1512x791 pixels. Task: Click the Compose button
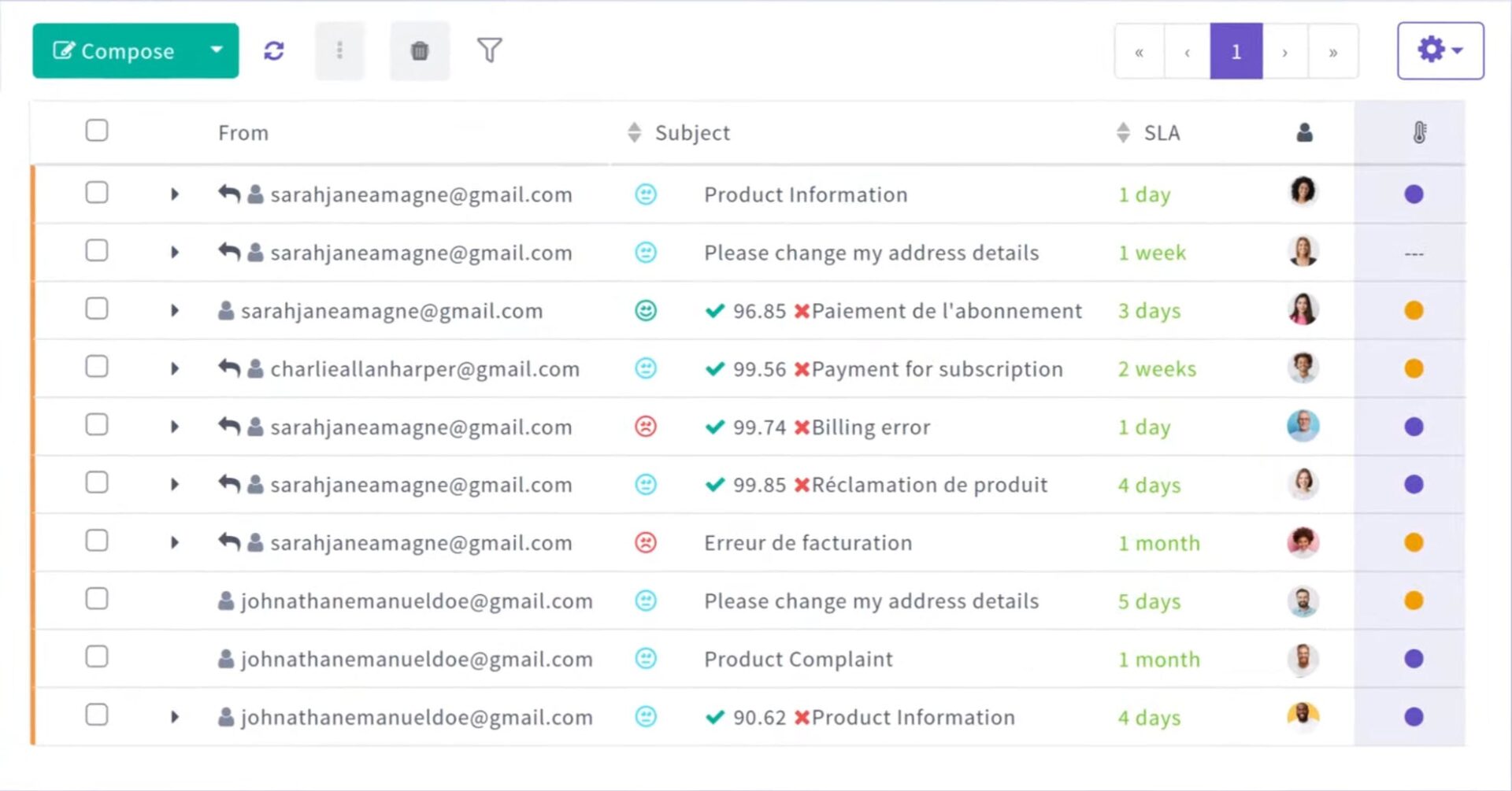pyautogui.click(x=116, y=50)
